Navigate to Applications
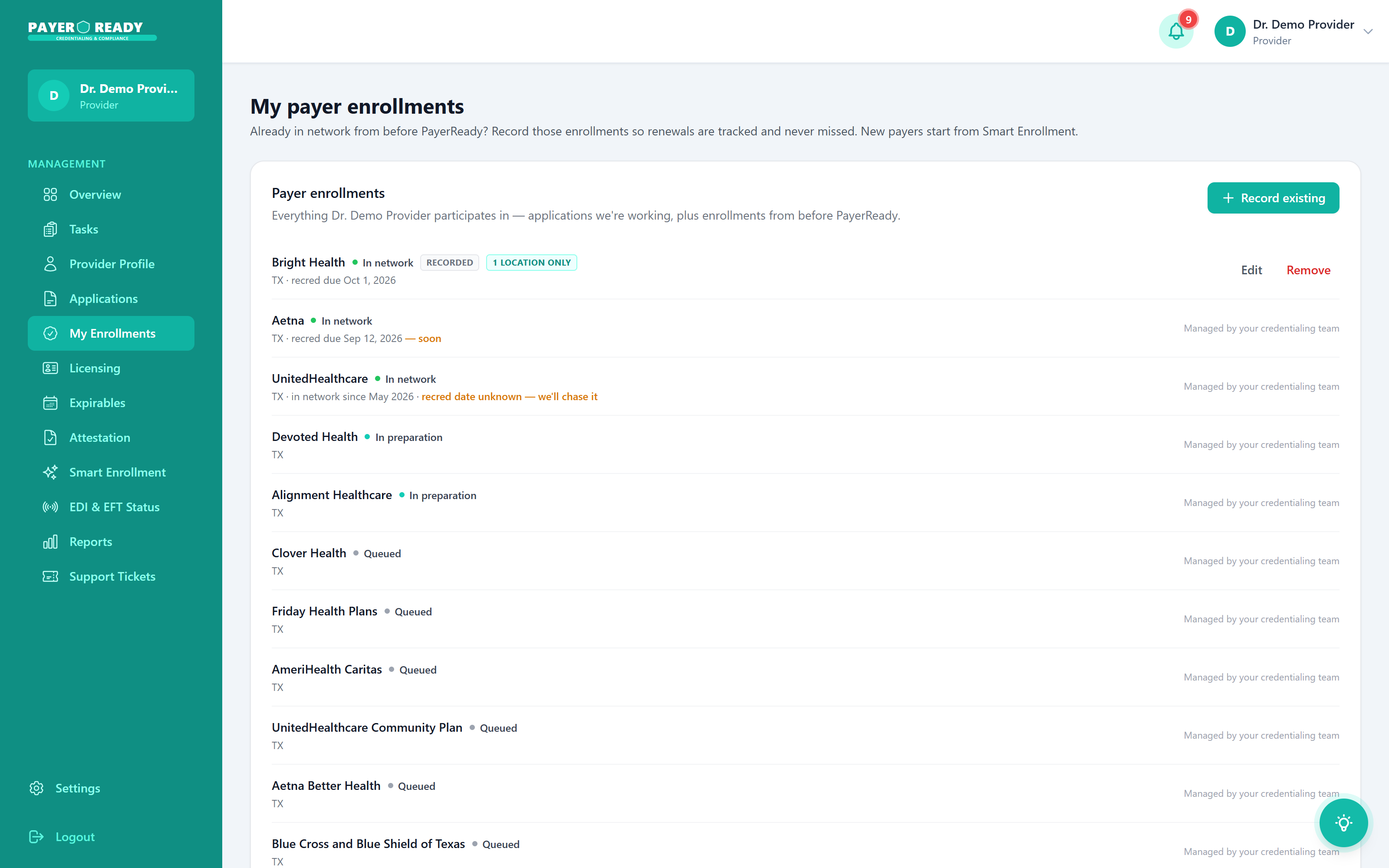Screen dimensions: 1389x868 tap(111, 299)
